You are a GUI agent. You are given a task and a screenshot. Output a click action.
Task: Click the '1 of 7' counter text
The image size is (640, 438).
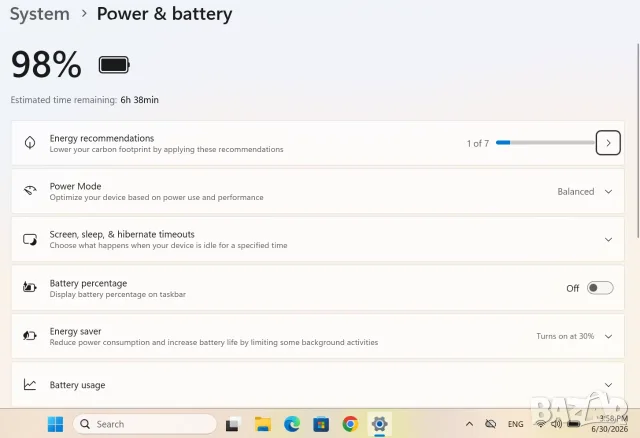(478, 143)
